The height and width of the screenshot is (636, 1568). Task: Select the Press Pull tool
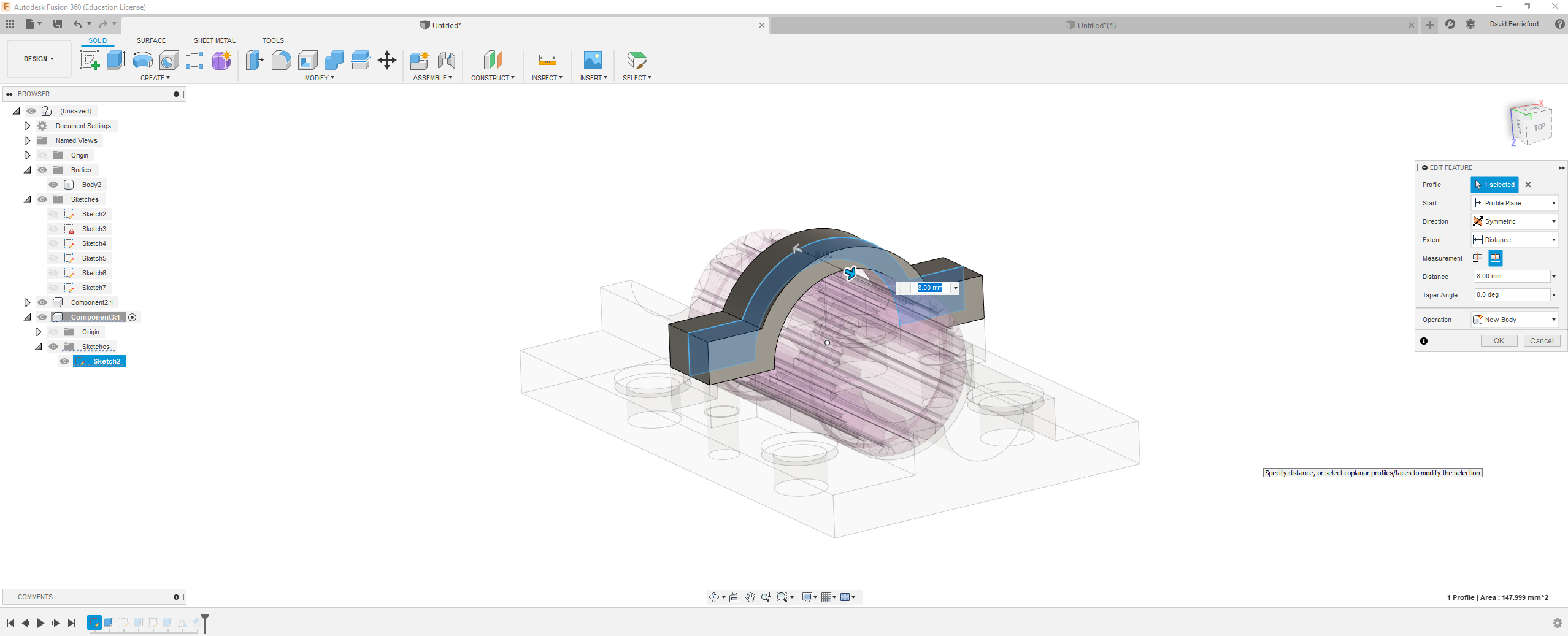pos(255,60)
